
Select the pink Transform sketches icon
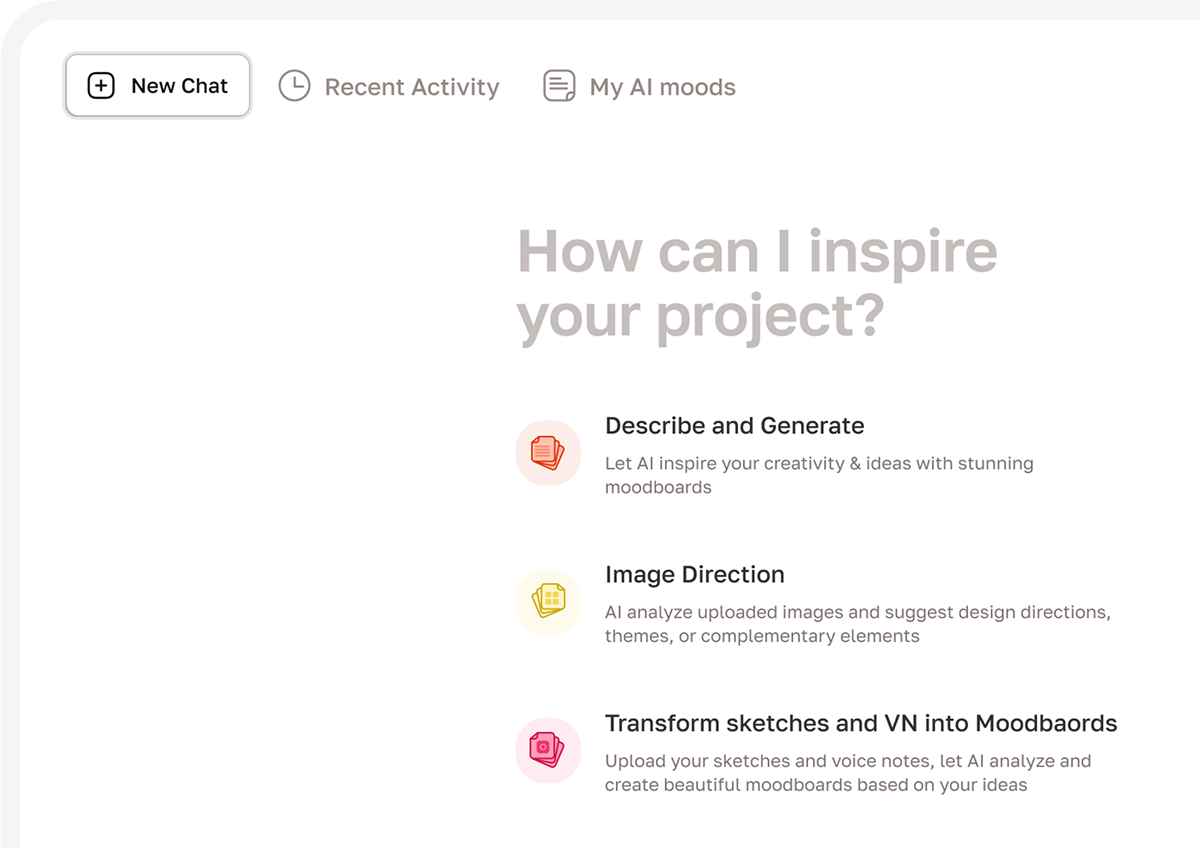click(547, 750)
